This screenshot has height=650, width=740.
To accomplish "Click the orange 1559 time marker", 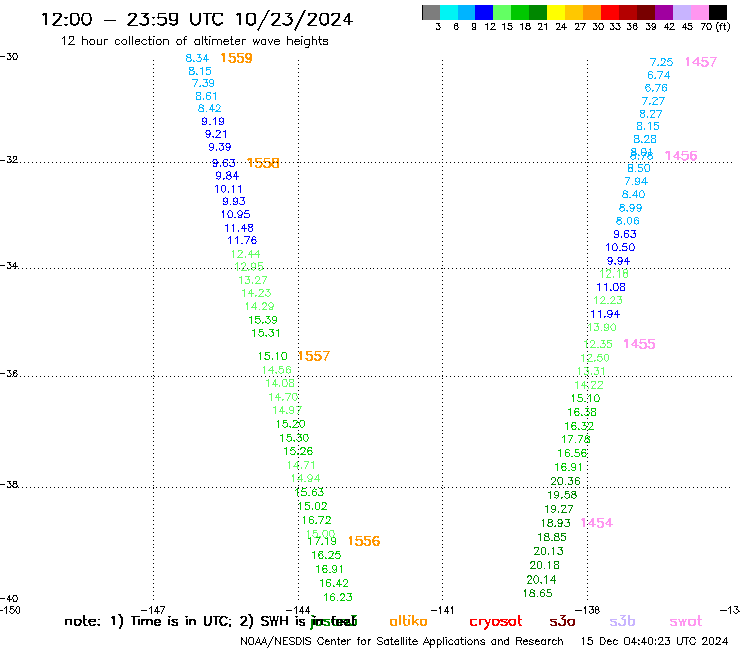I will 236,58.
